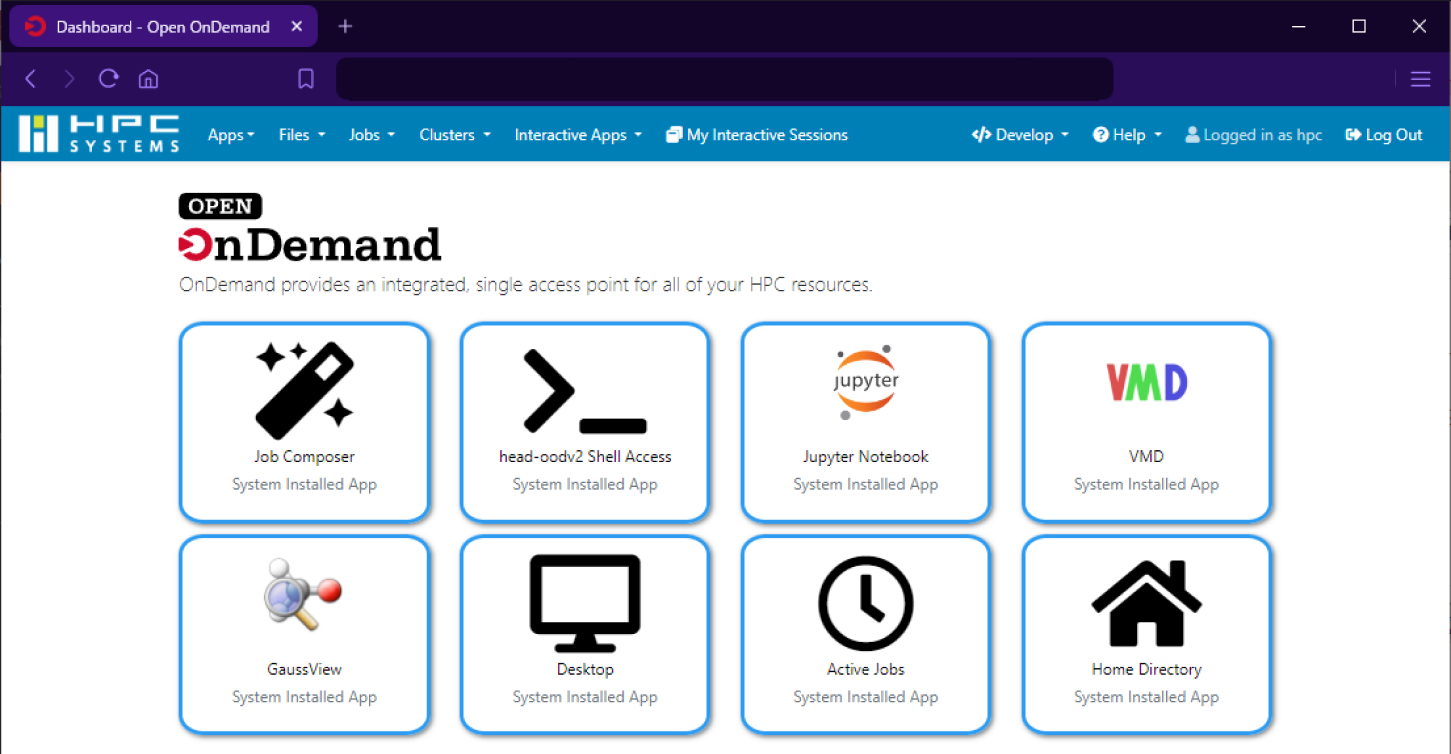Screen dimensions: 1451x754
Task: Open the browser hamburger menu
Action: coord(1420,79)
